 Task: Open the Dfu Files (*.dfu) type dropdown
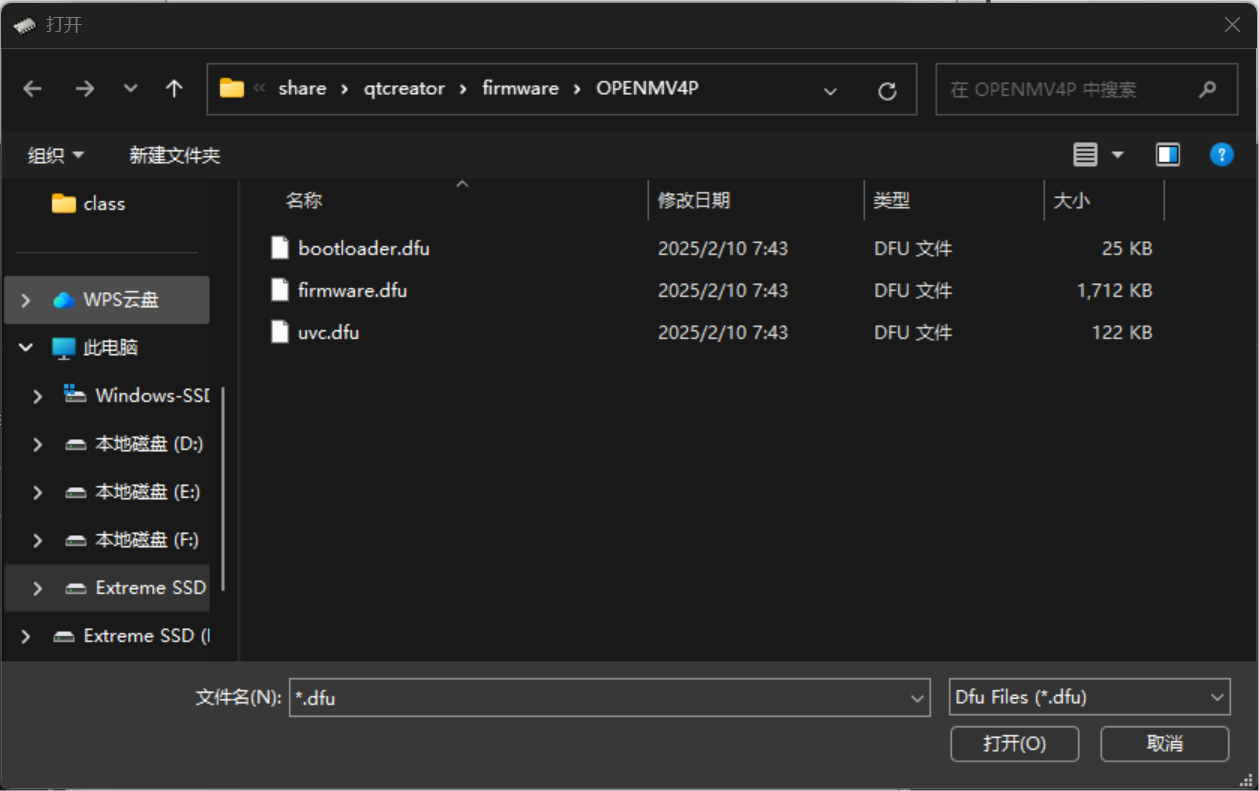[x=1219, y=697]
